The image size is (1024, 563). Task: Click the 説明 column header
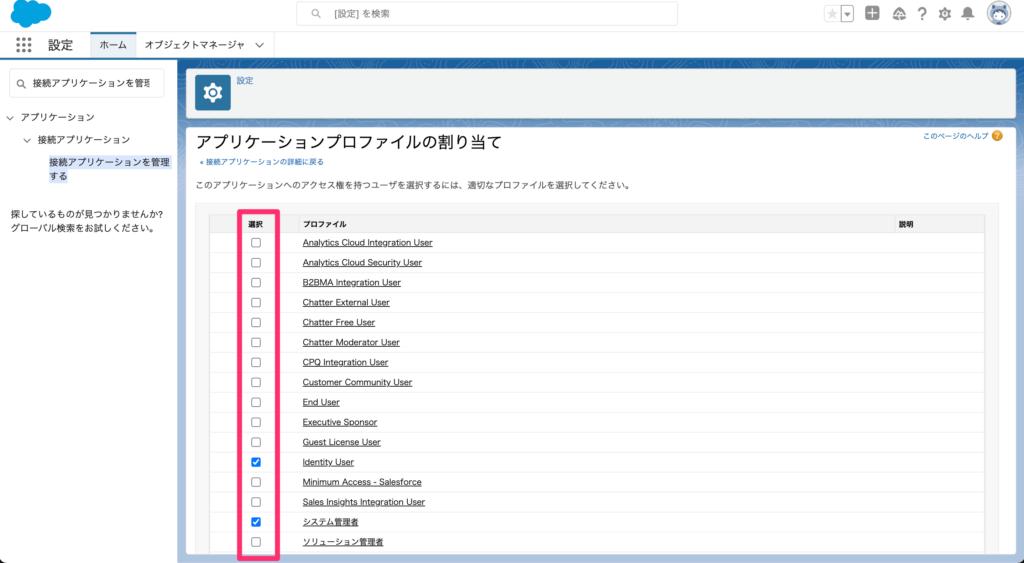pyautogui.click(x=906, y=224)
